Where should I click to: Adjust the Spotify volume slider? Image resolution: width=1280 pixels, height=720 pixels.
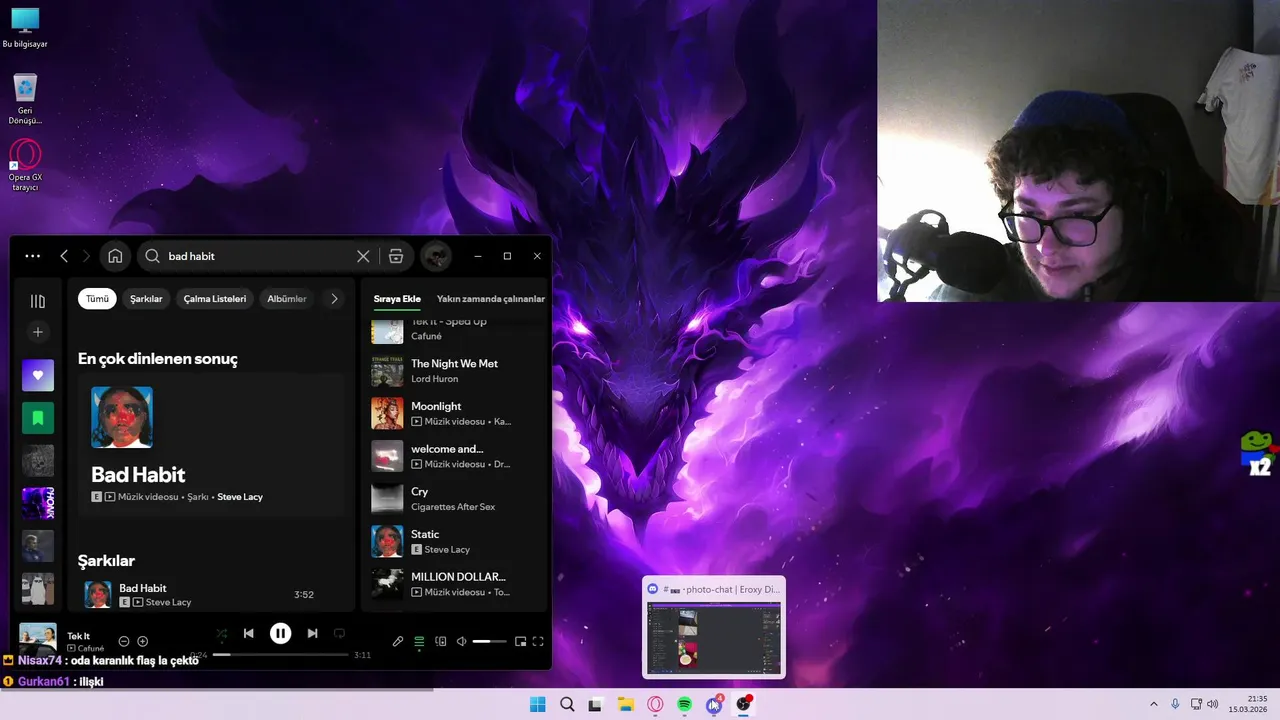tap(489, 641)
